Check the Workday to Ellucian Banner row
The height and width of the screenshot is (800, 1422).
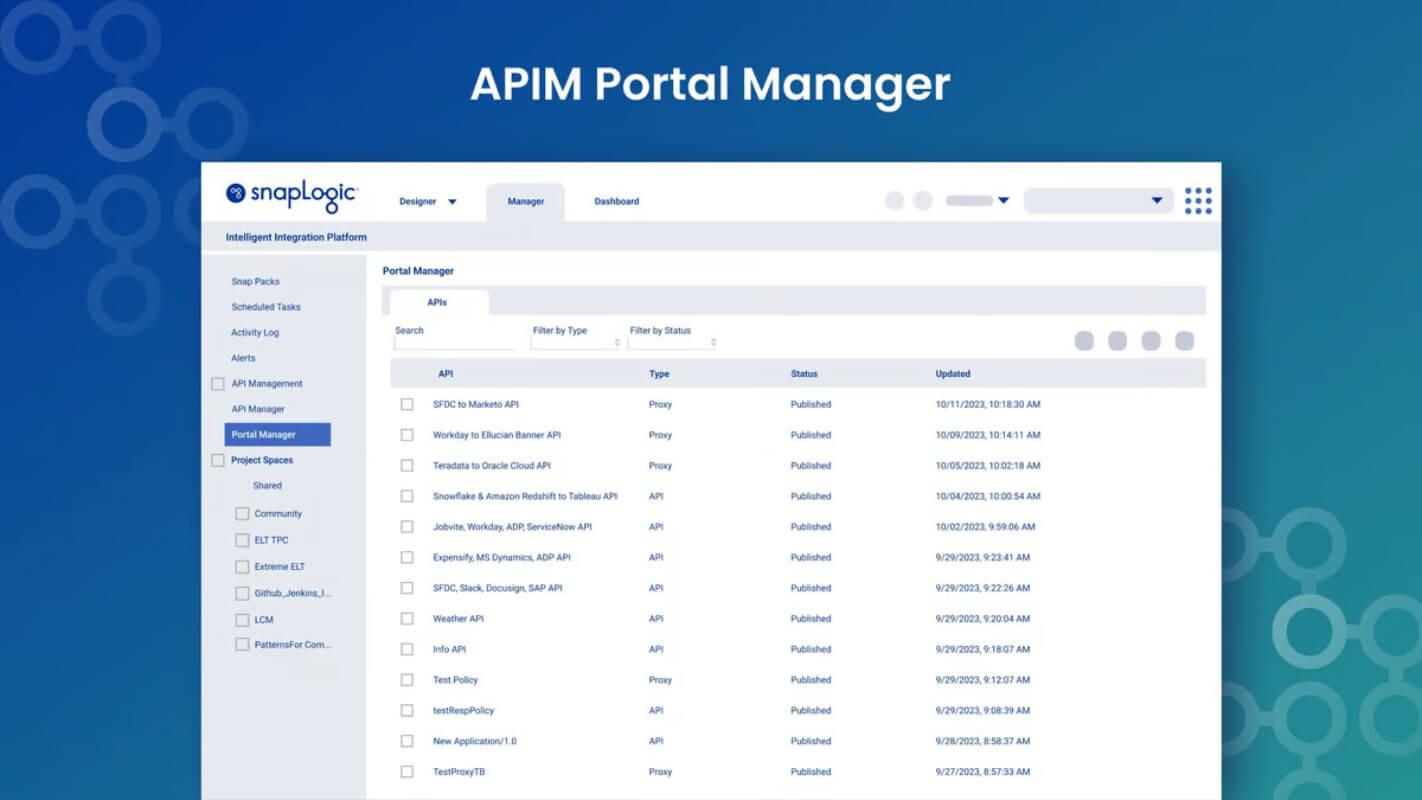pyautogui.click(x=407, y=435)
